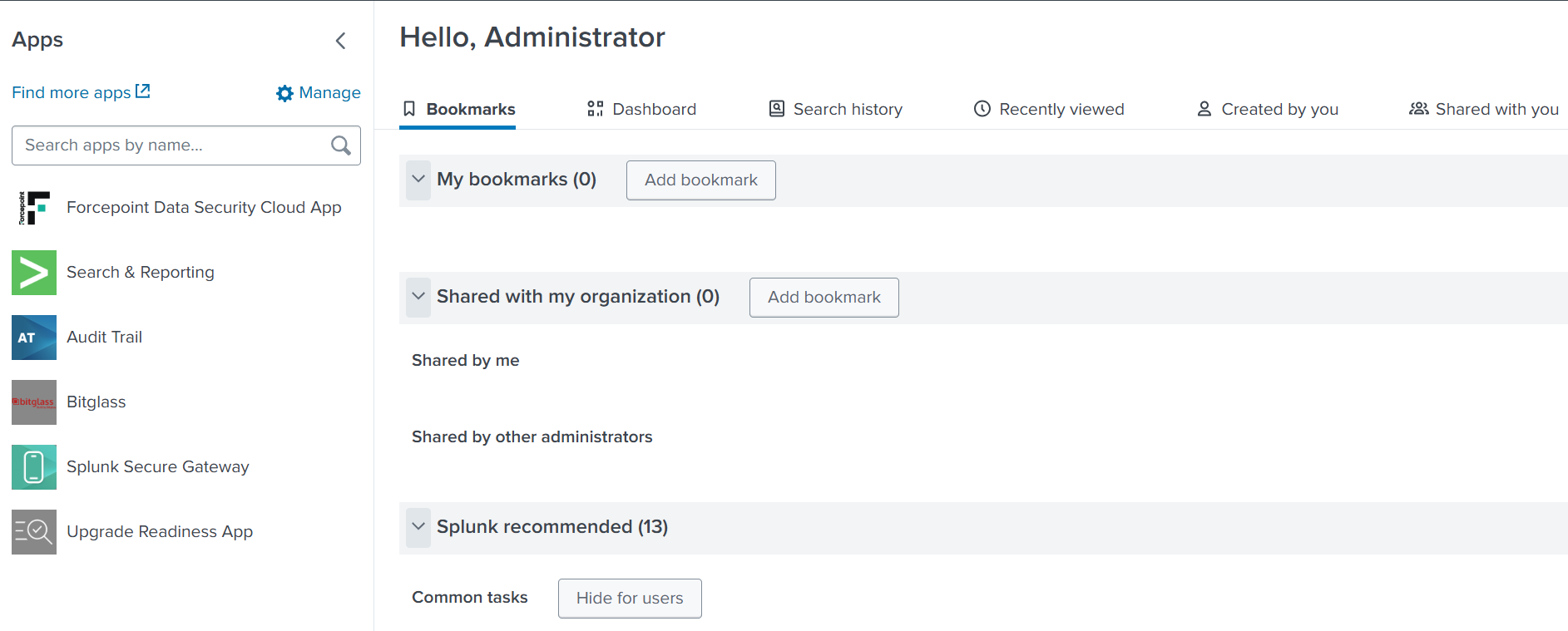Click the magnifier icon in app search
The height and width of the screenshot is (631, 1568).
coord(340,145)
